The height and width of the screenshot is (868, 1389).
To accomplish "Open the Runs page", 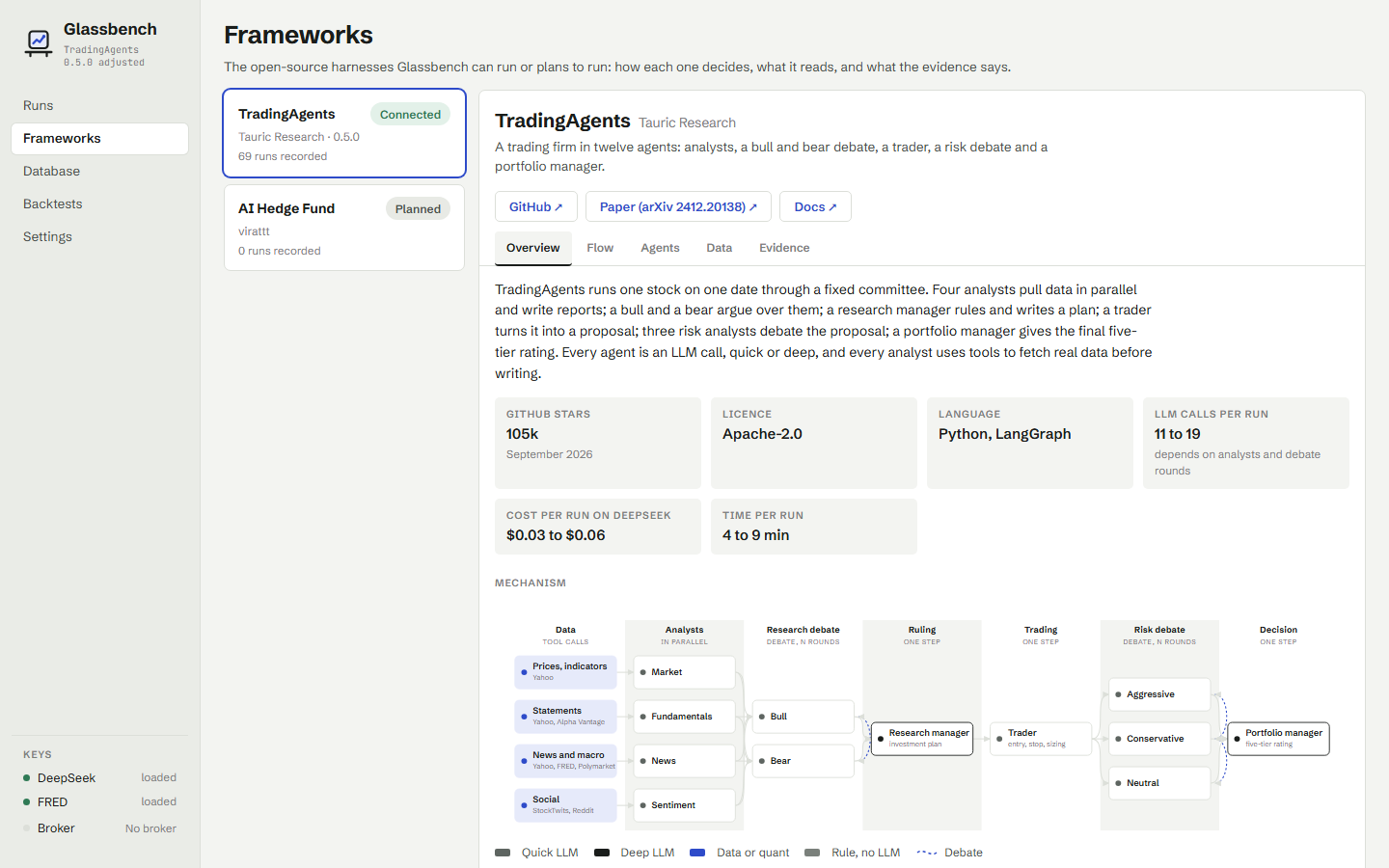I will (x=99, y=105).
